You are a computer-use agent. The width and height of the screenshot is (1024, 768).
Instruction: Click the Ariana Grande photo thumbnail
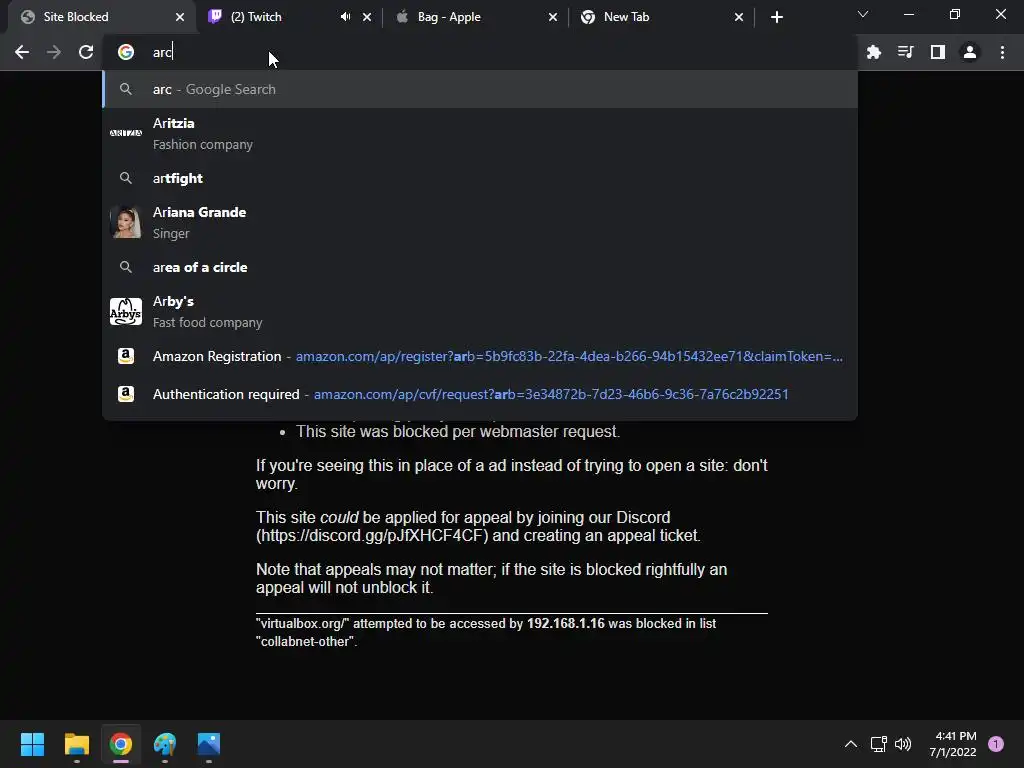[126, 223]
